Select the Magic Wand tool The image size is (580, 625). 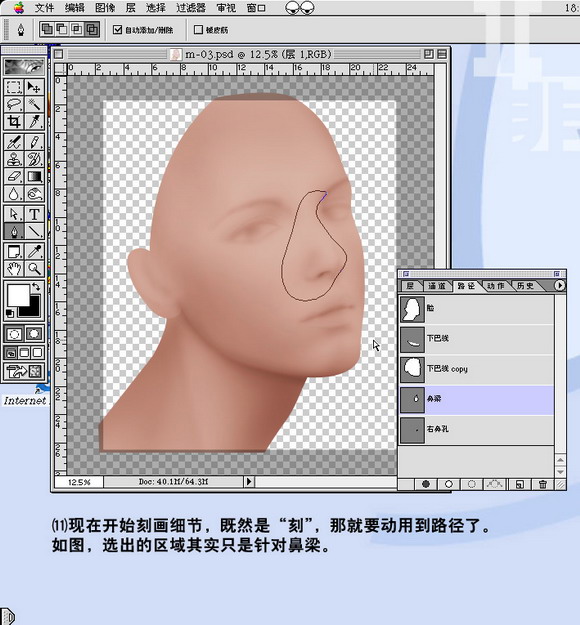(x=34, y=104)
